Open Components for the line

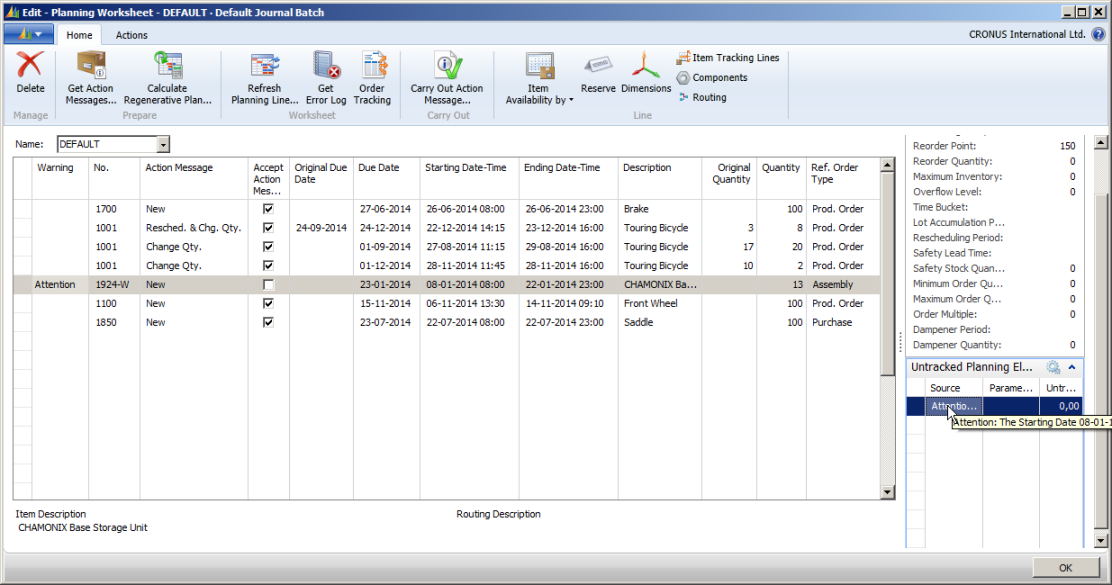tap(712, 77)
